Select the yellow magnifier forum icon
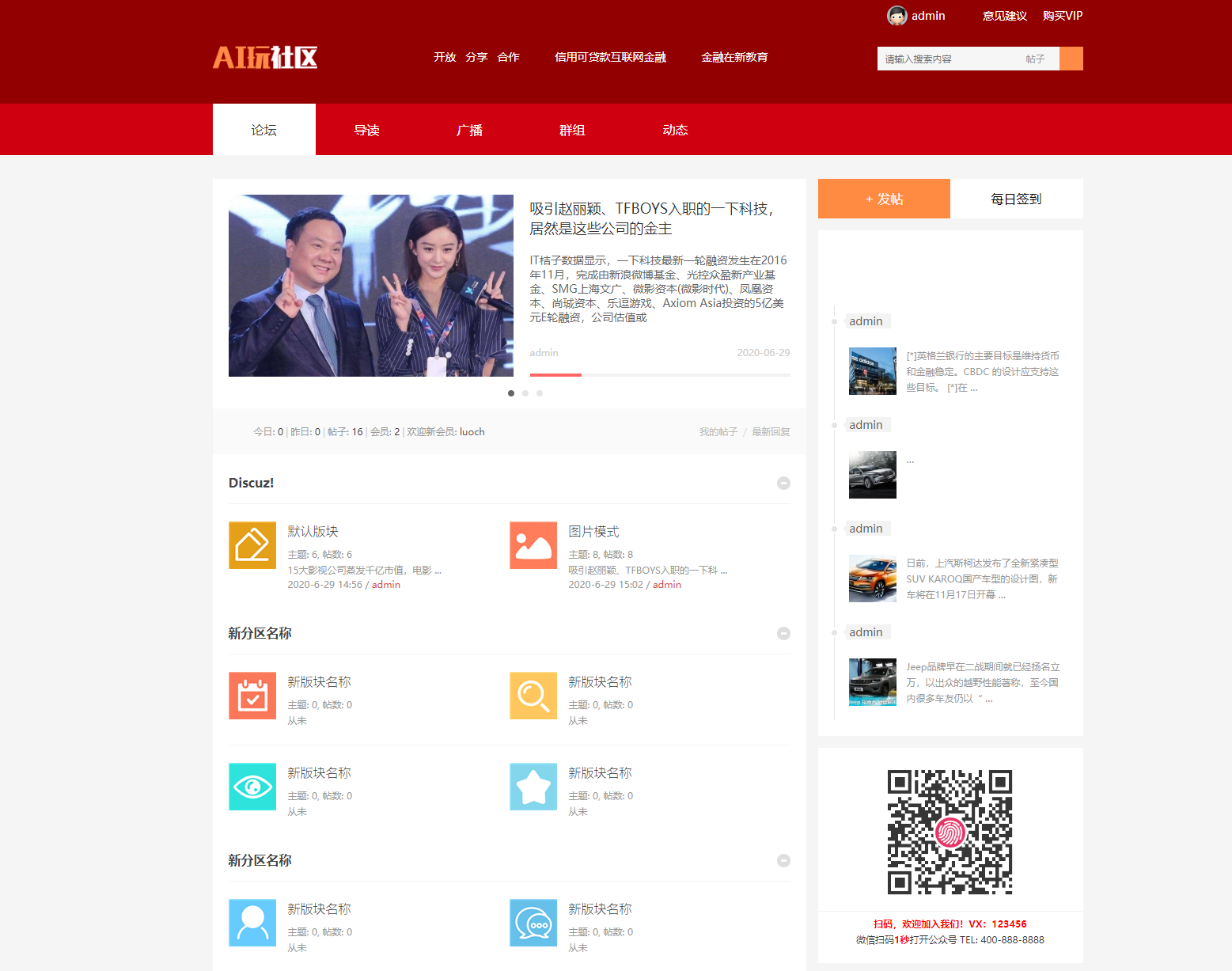The height and width of the screenshot is (971, 1232). pyautogui.click(x=533, y=696)
